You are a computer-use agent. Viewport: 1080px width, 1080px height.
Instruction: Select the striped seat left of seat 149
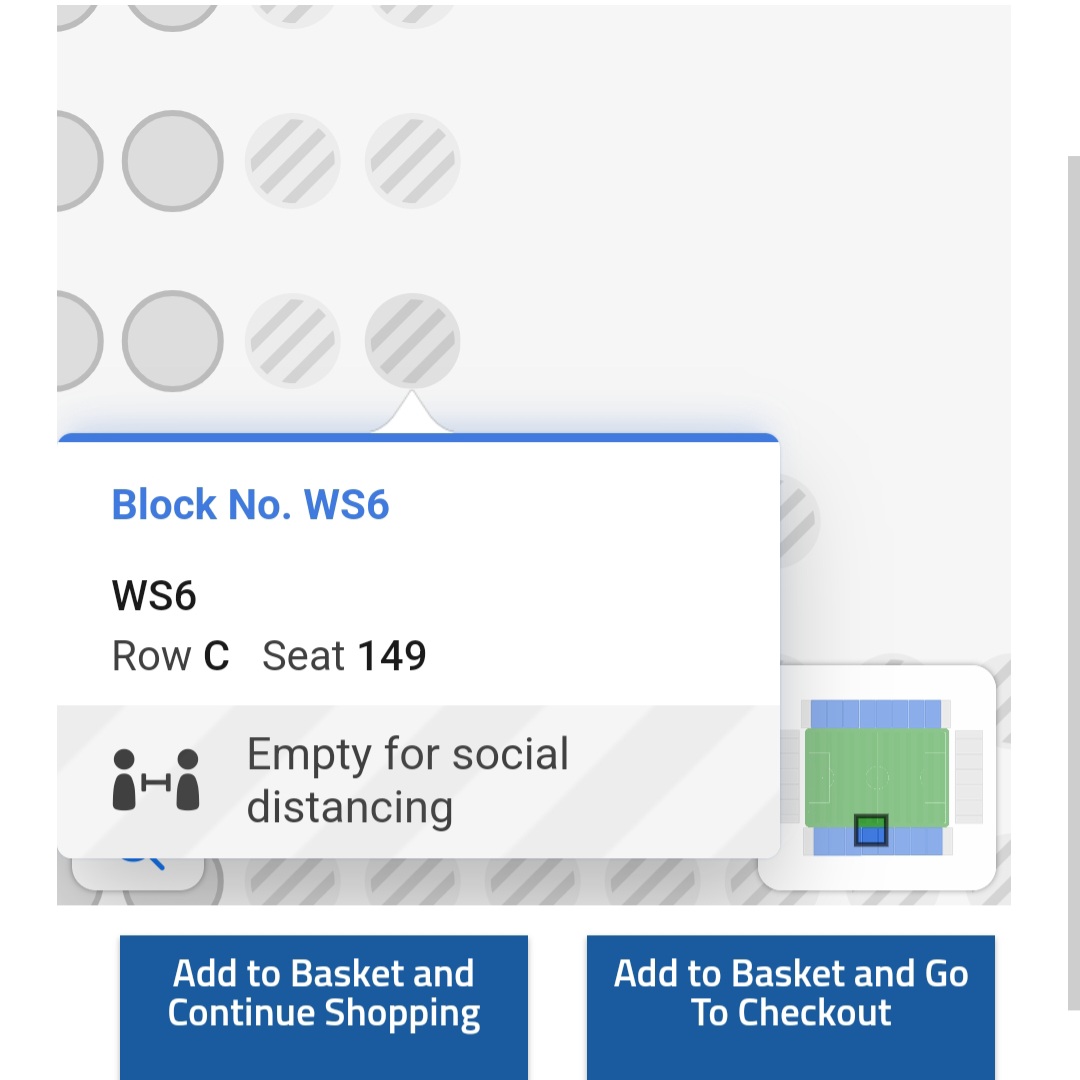[293, 340]
